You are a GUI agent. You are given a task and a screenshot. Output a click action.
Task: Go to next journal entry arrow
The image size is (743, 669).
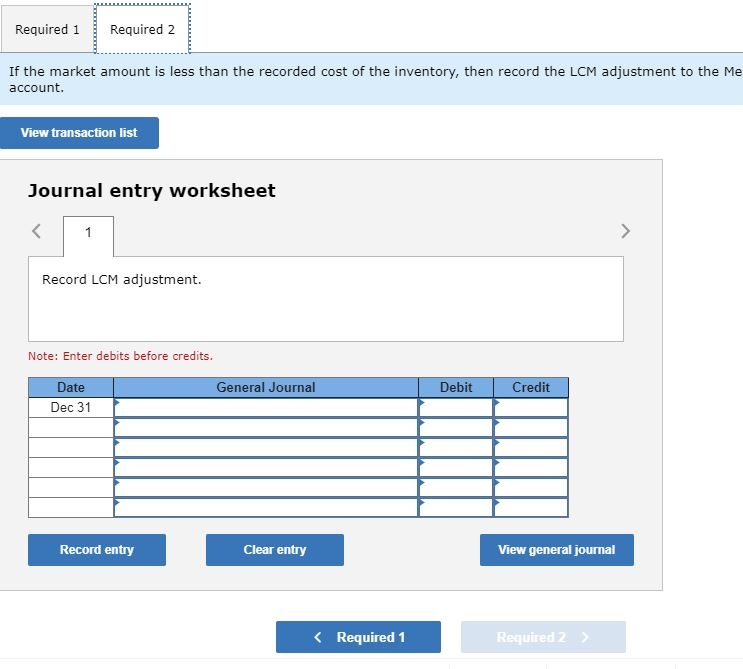[x=625, y=231]
